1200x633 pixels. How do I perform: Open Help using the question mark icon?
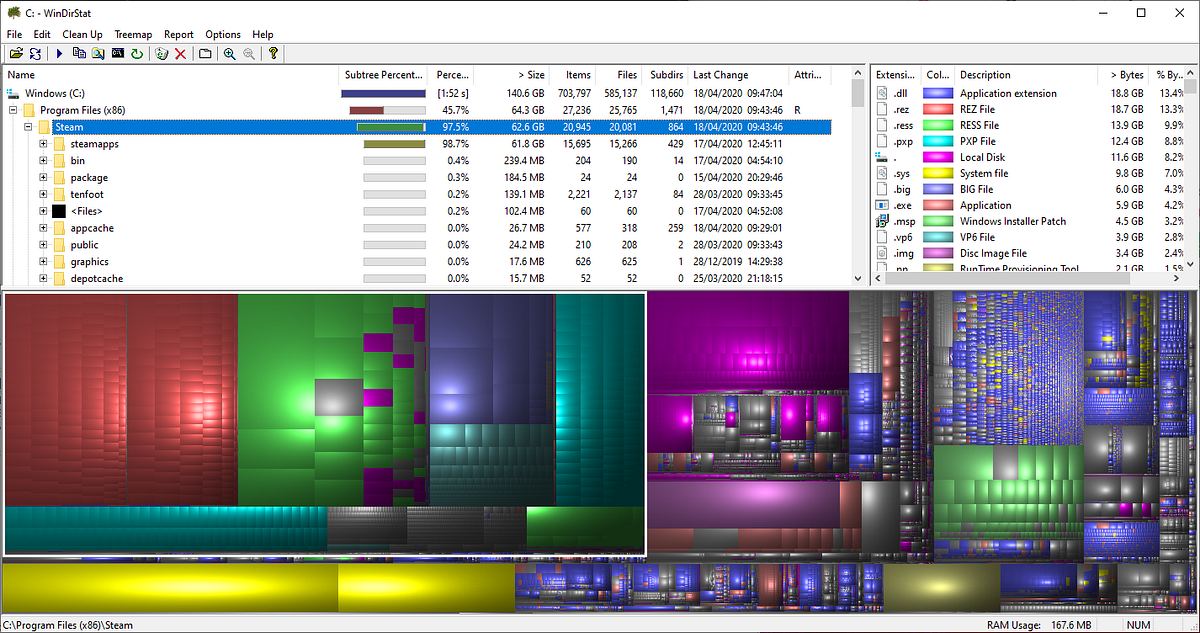click(x=272, y=53)
